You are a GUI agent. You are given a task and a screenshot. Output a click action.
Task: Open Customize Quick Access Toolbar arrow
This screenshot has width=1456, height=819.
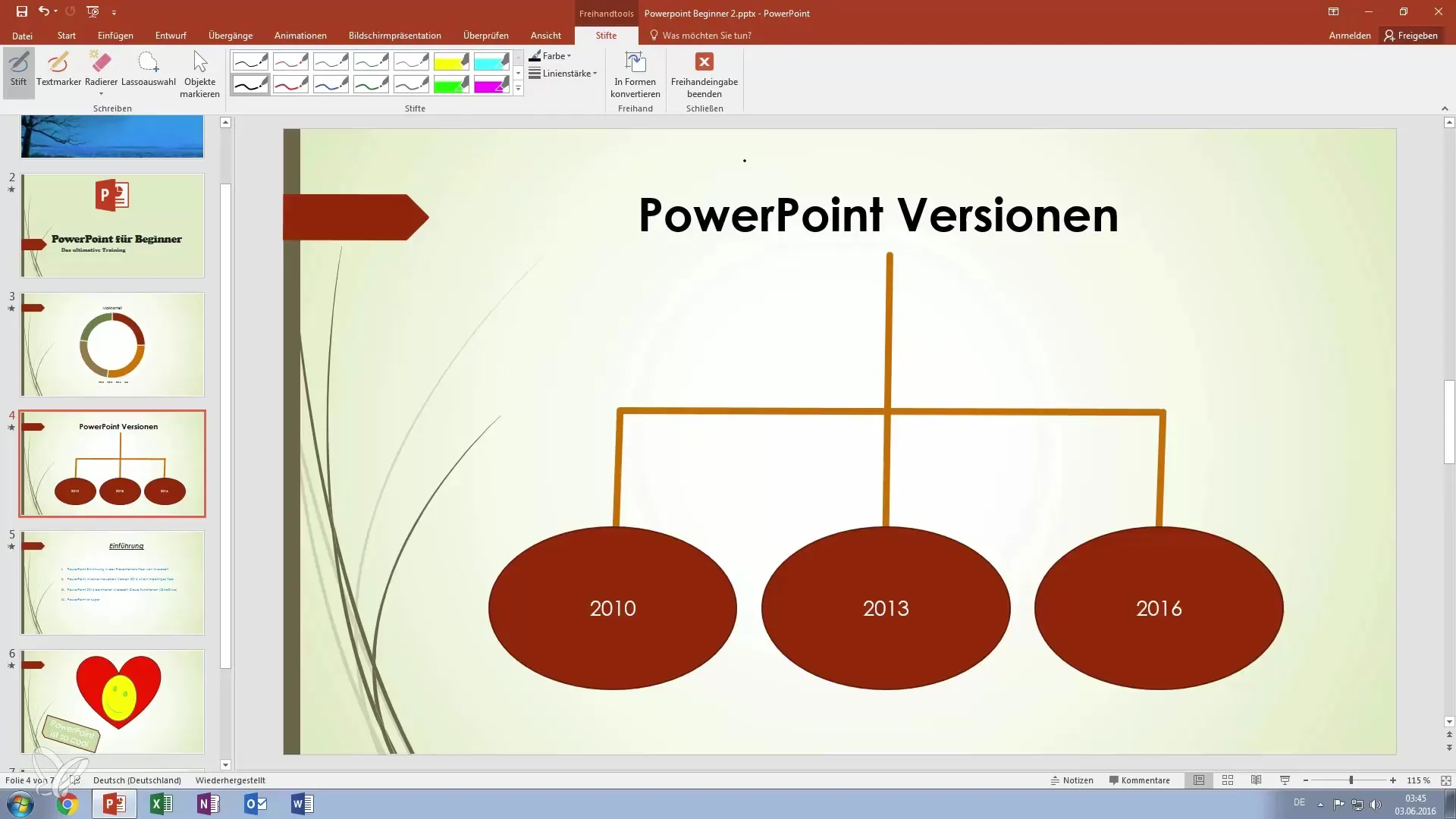(x=114, y=13)
